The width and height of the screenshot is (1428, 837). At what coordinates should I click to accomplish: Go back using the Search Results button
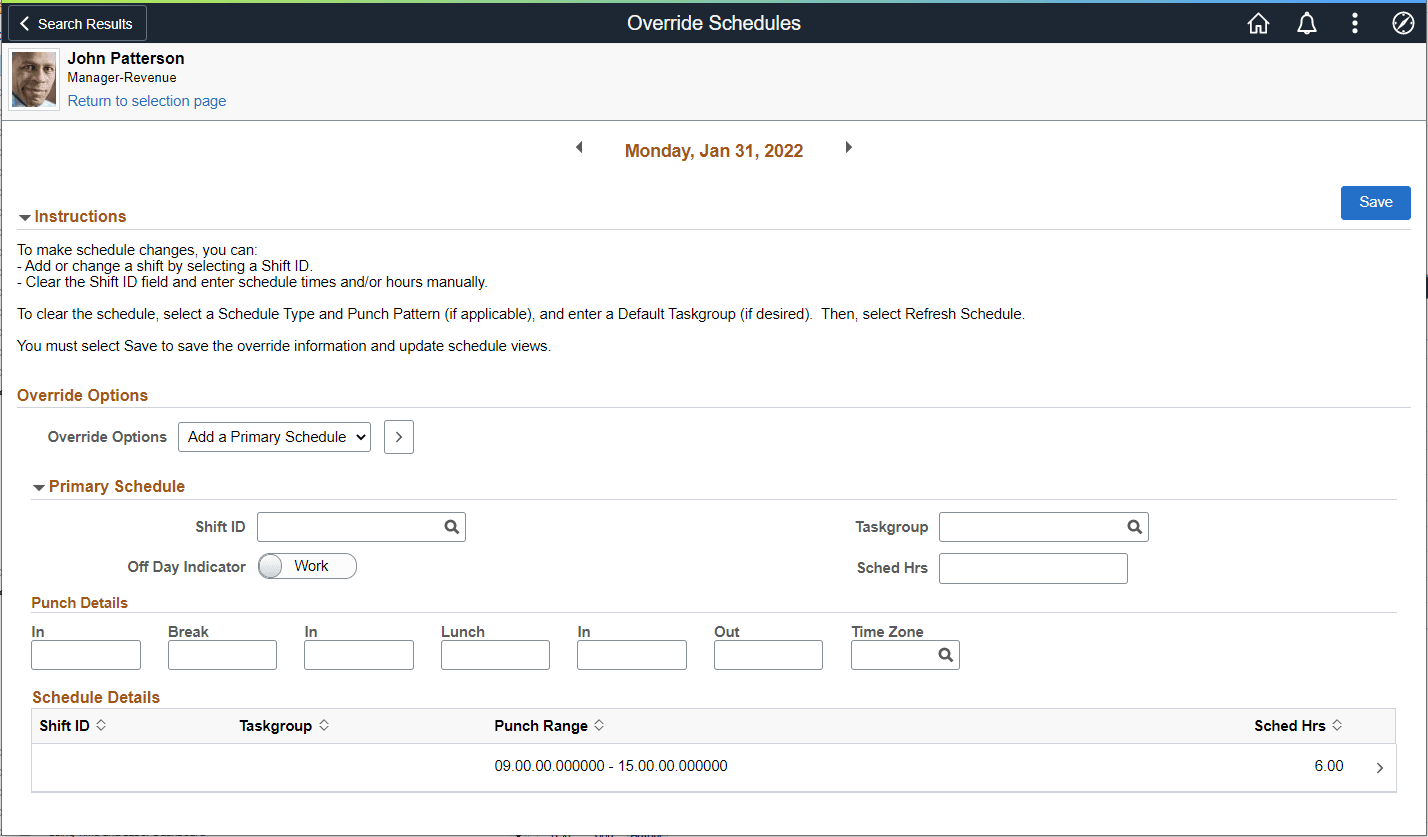75,22
